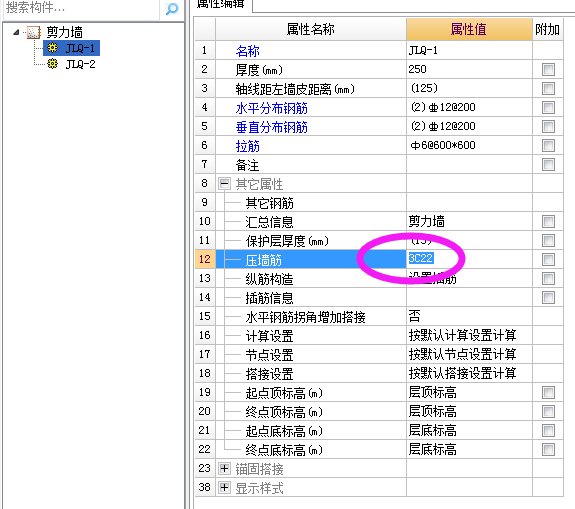Switch to the 属性编辑 tab
575x509 pixels.
click(221, 4)
